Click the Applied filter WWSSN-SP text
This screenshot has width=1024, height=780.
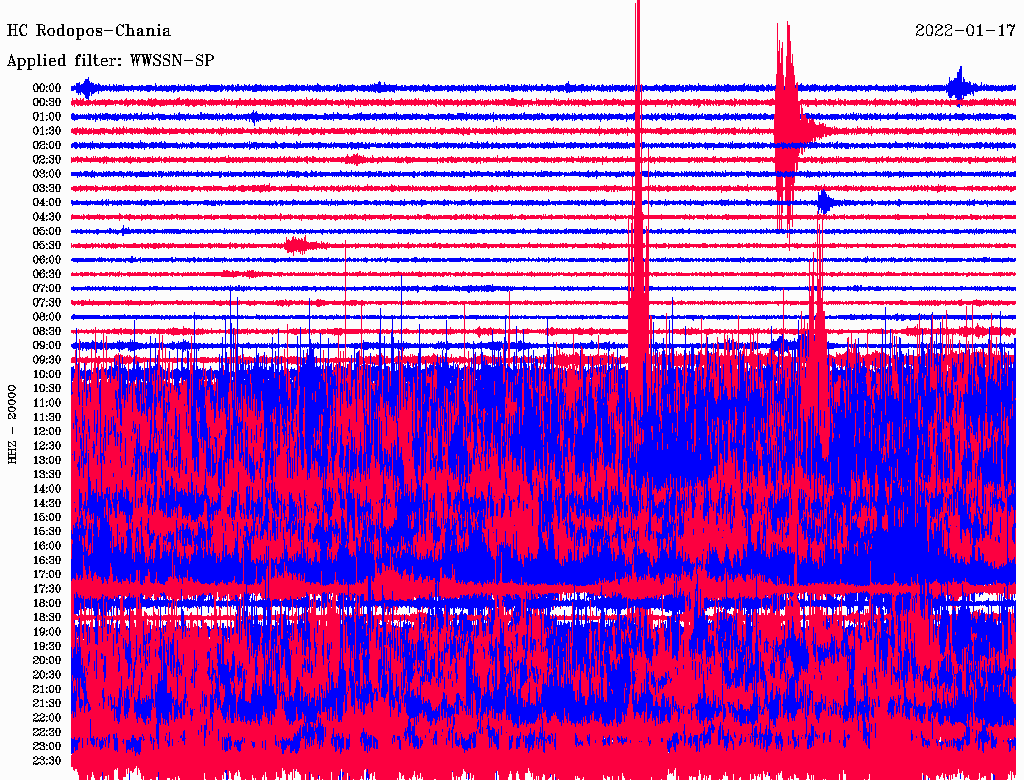110,61
